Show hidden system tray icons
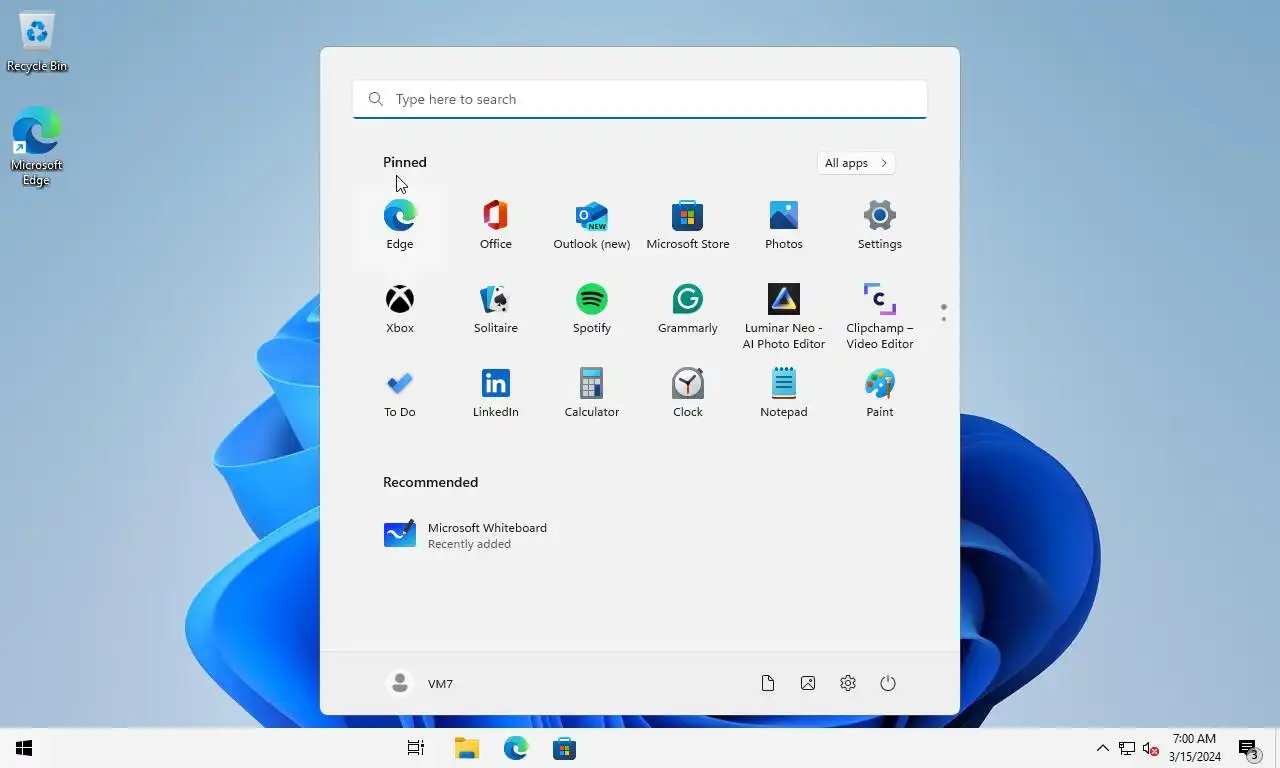The height and width of the screenshot is (768, 1280). (1102, 748)
